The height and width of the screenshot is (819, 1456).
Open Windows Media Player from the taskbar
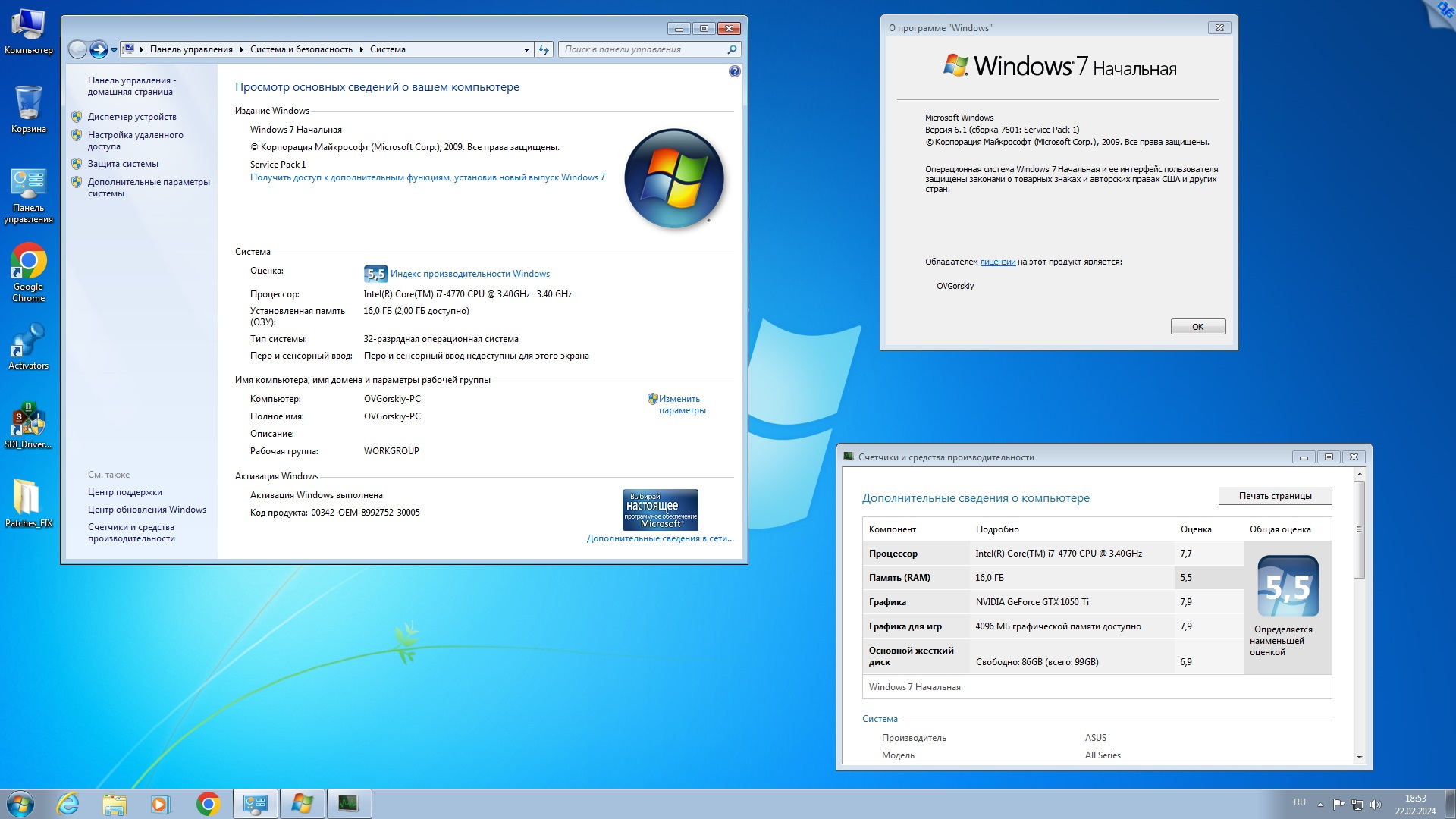pyautogui.click(x=161, y=804)
